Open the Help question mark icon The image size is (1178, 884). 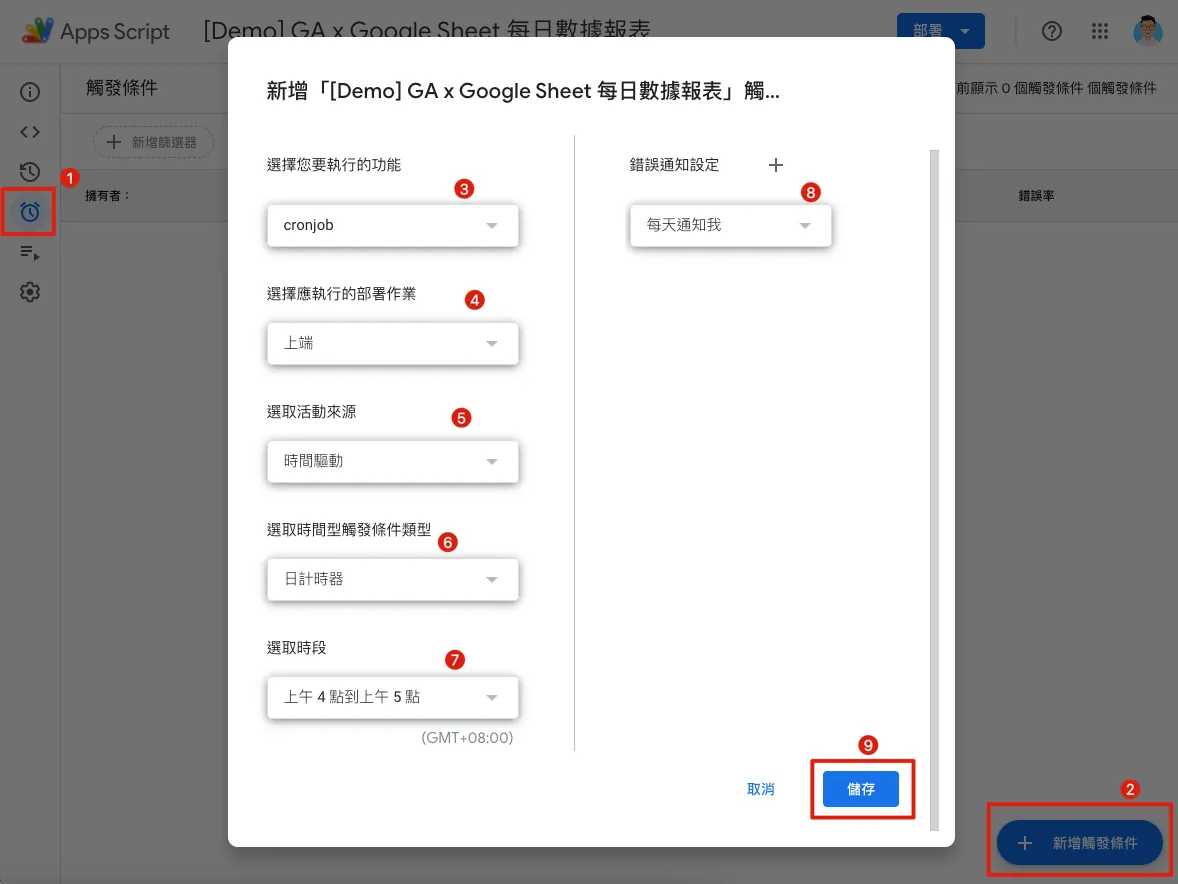pyautogui.click(x=1051, y=31)
